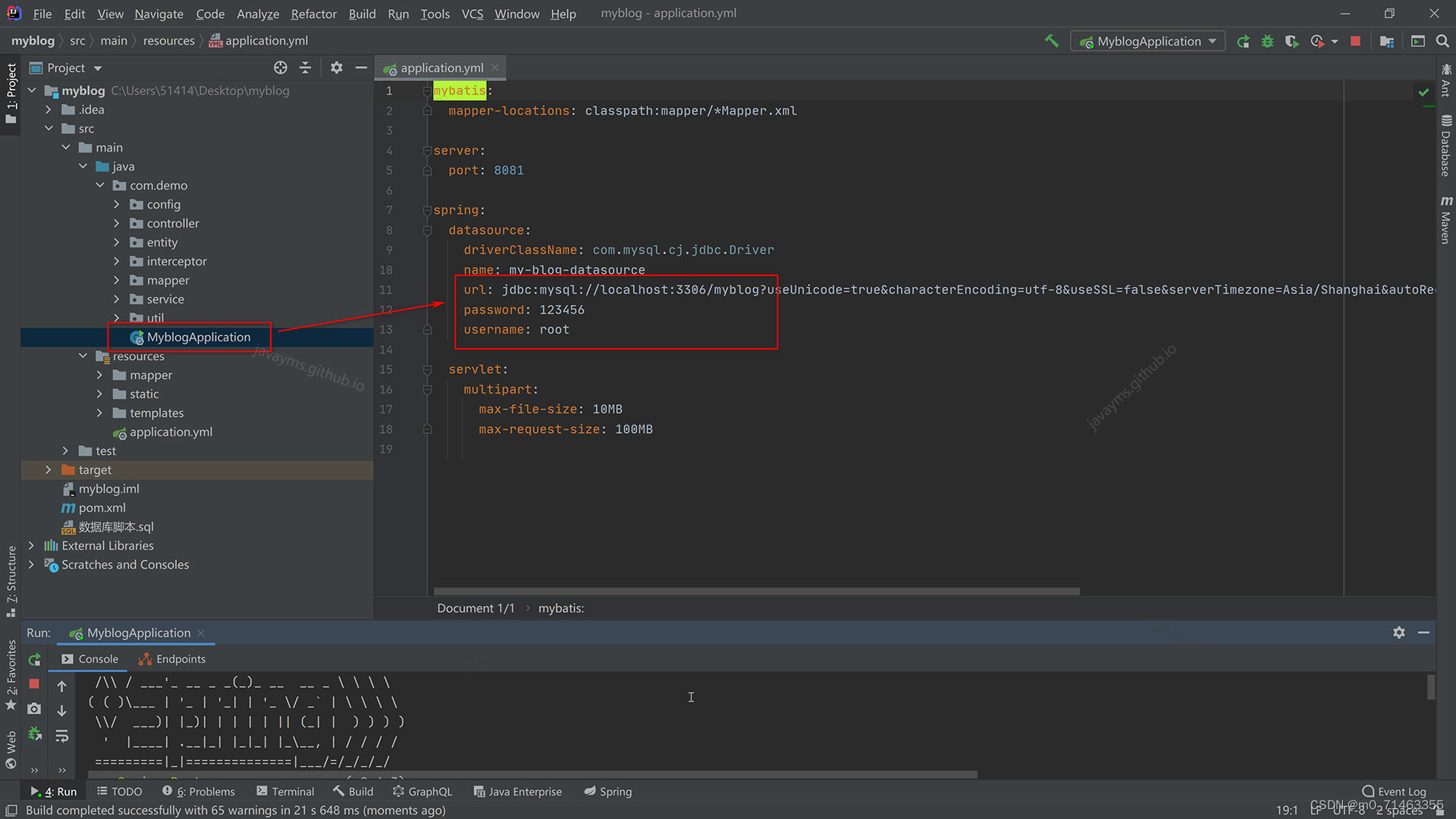This screenshot has width=1456, height=819.
Task: Expand External Libraries node
Action: point(31,546)
